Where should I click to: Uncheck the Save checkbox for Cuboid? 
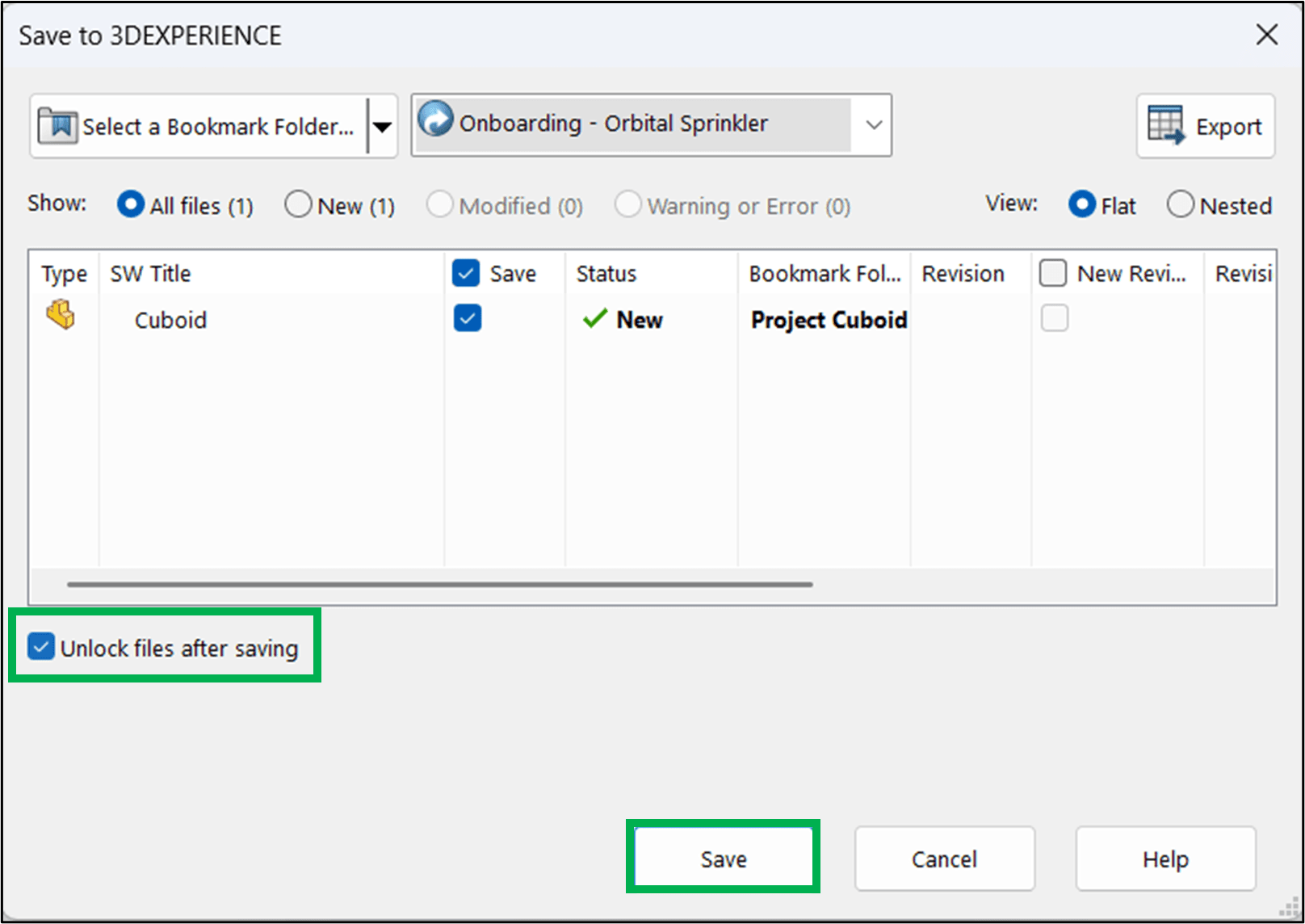pyautogui.click(x=468, y=318)
